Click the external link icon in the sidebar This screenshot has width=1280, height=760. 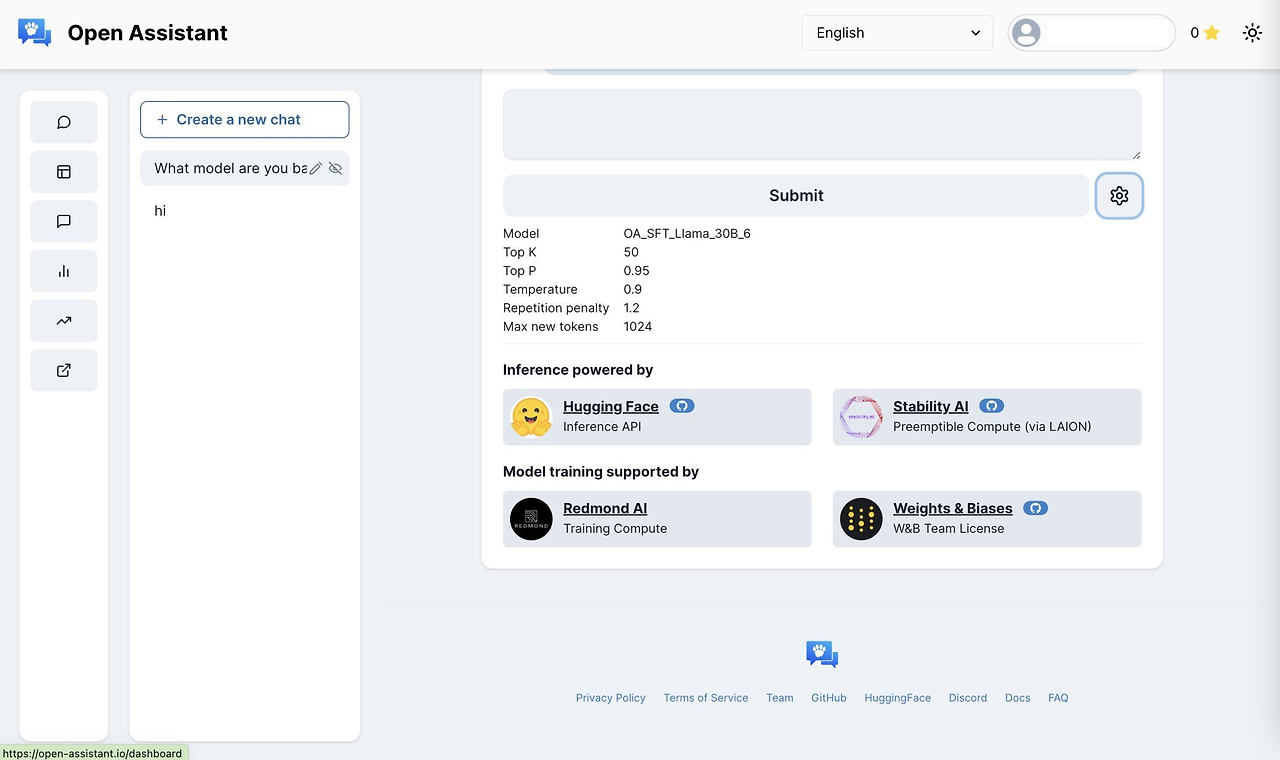[64, 370]
